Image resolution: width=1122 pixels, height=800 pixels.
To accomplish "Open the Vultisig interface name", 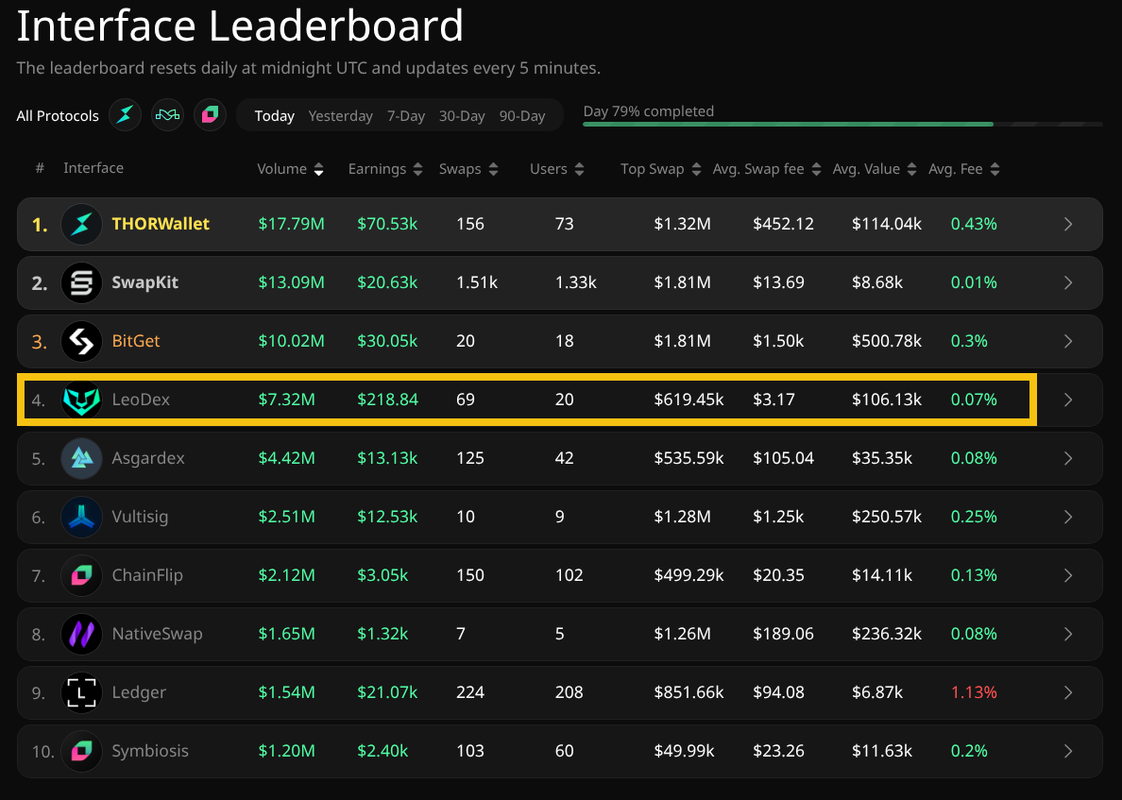I will 140,517.
